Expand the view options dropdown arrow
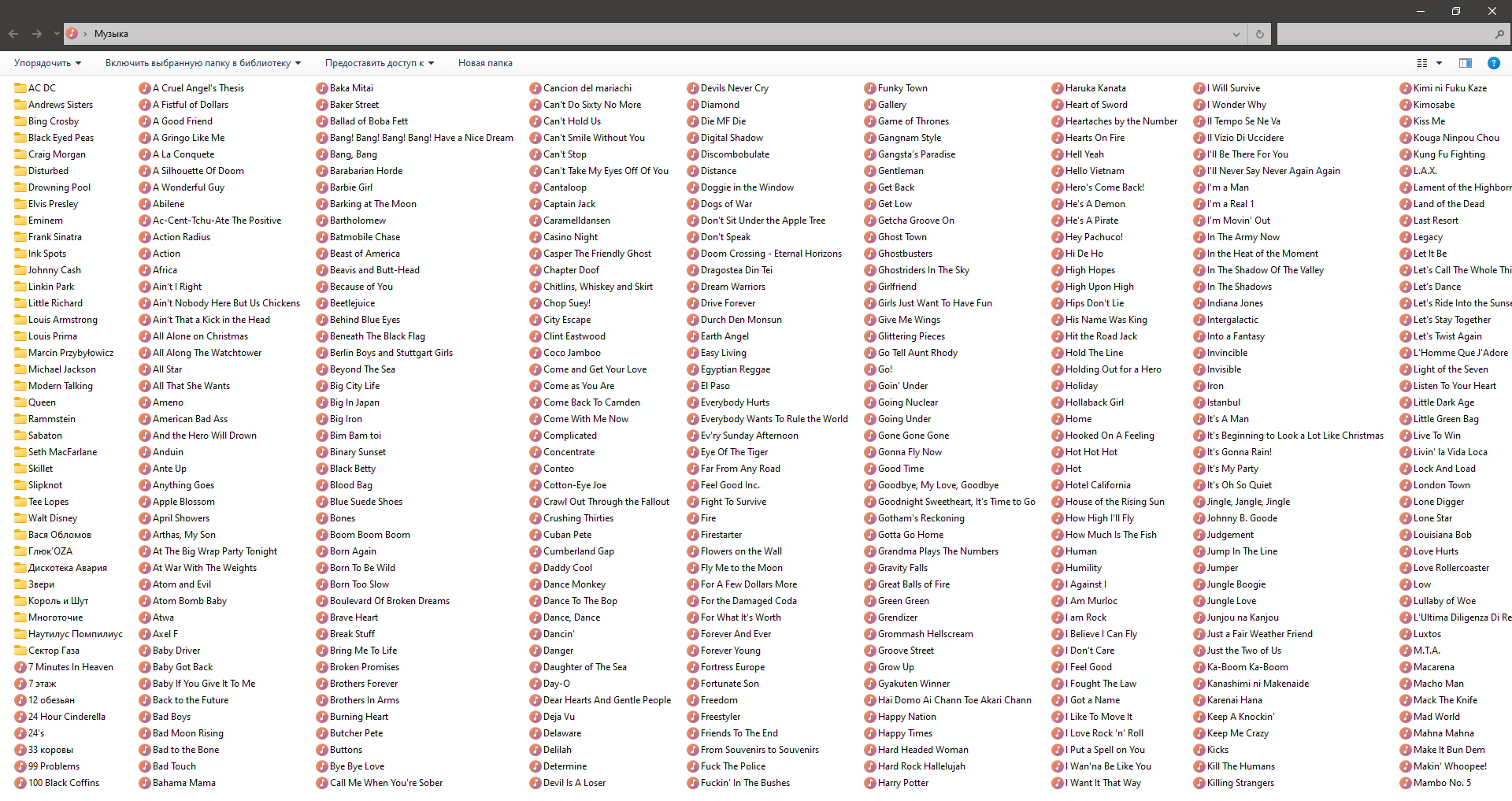 pos(1439,63)
